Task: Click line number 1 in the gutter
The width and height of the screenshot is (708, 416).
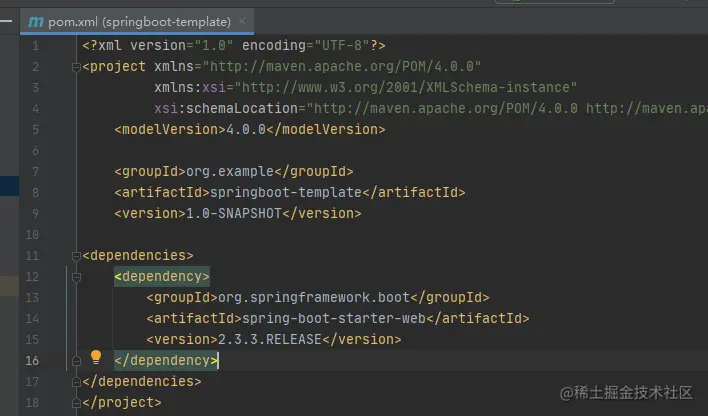Action: tap(35, 46)
